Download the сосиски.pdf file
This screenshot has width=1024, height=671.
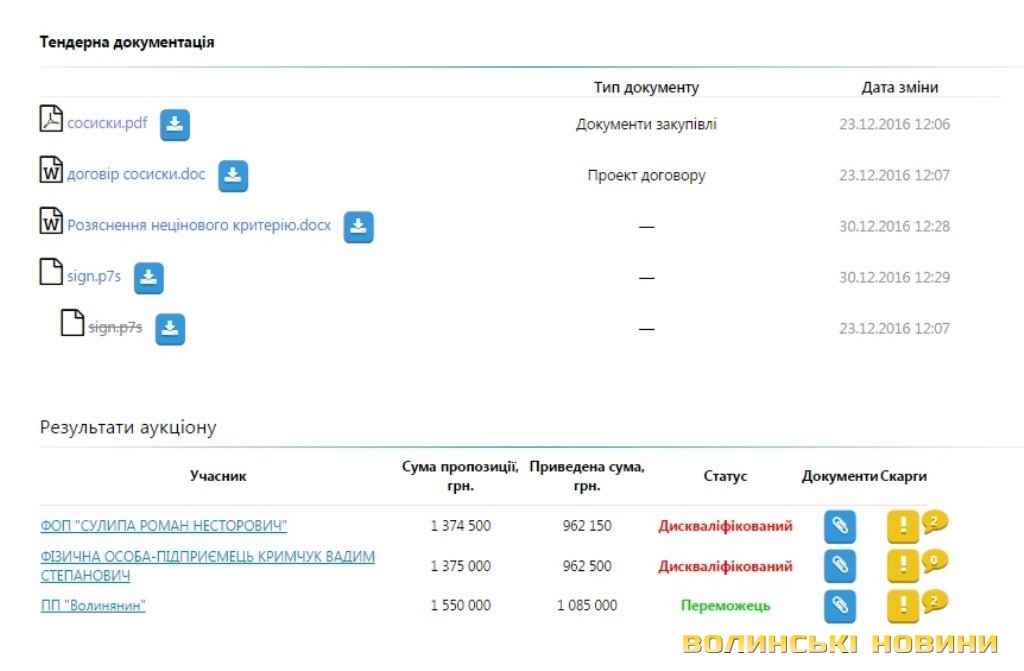175,125
